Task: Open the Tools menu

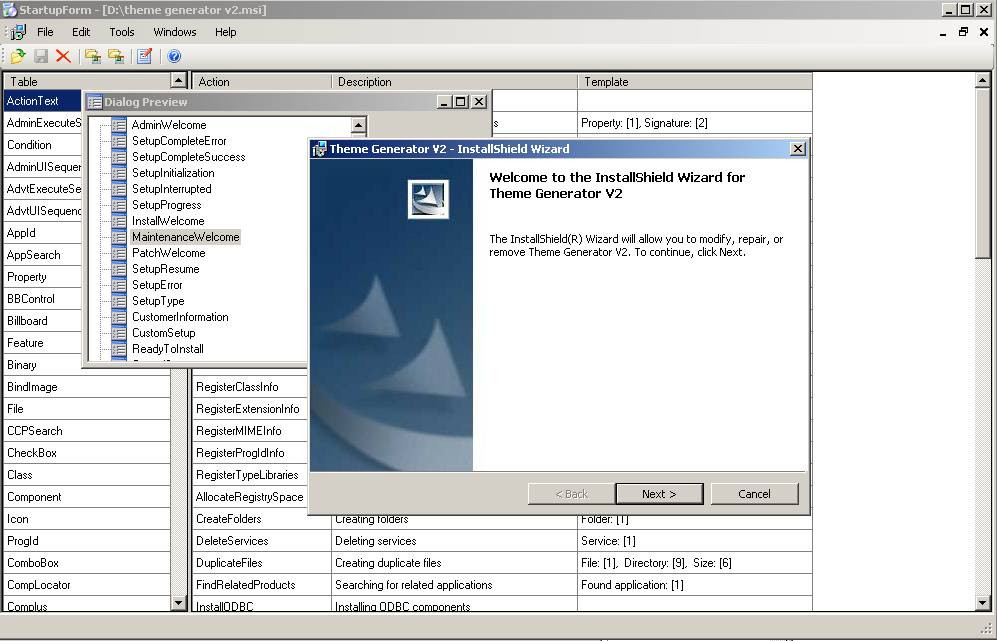Action: pyautogui.click(x=121, y=32)
